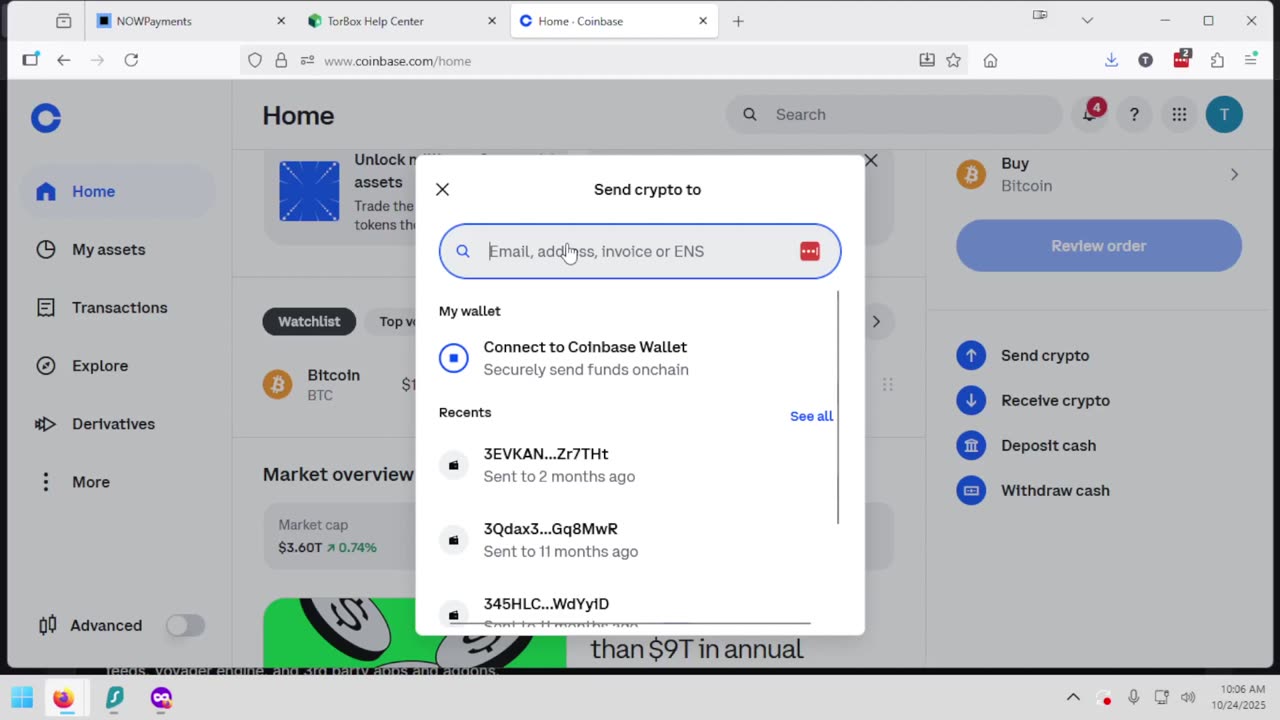Click the Advanced chart icon
The width and height of the screenshot is (1280, 720).
pos(47,625)
